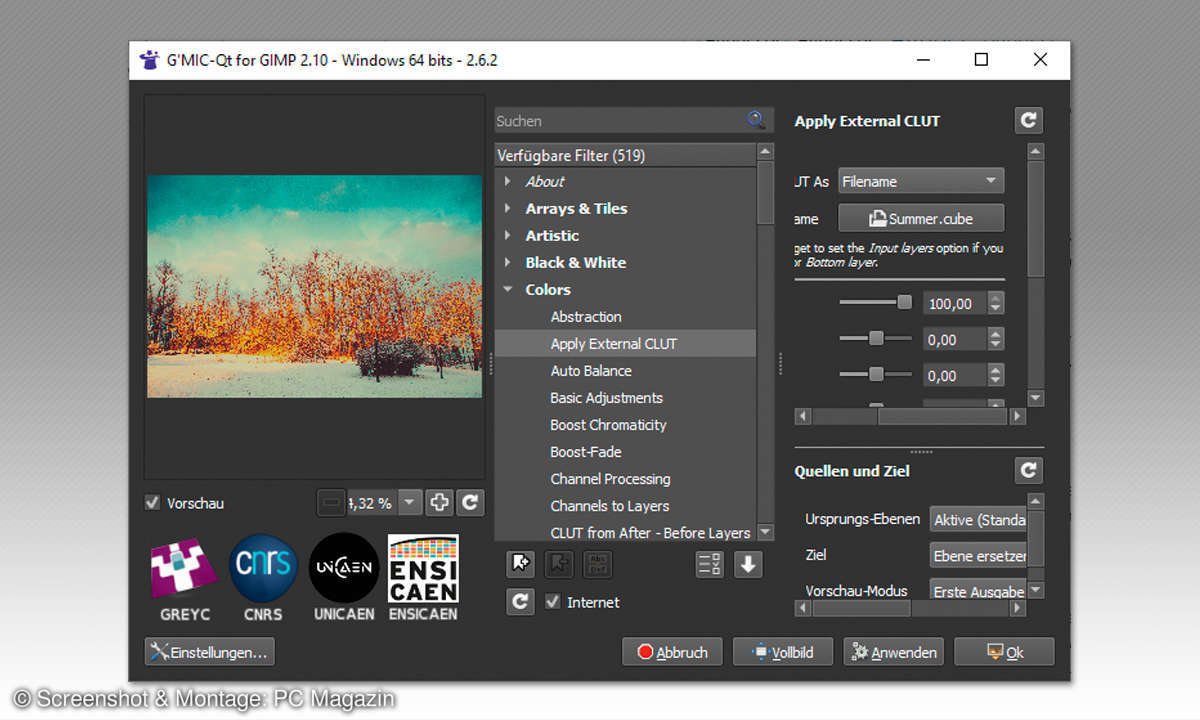The image size is (1200, 720).
Task: Zoom out of the preview with the minus button
Action: click(332, 503)
